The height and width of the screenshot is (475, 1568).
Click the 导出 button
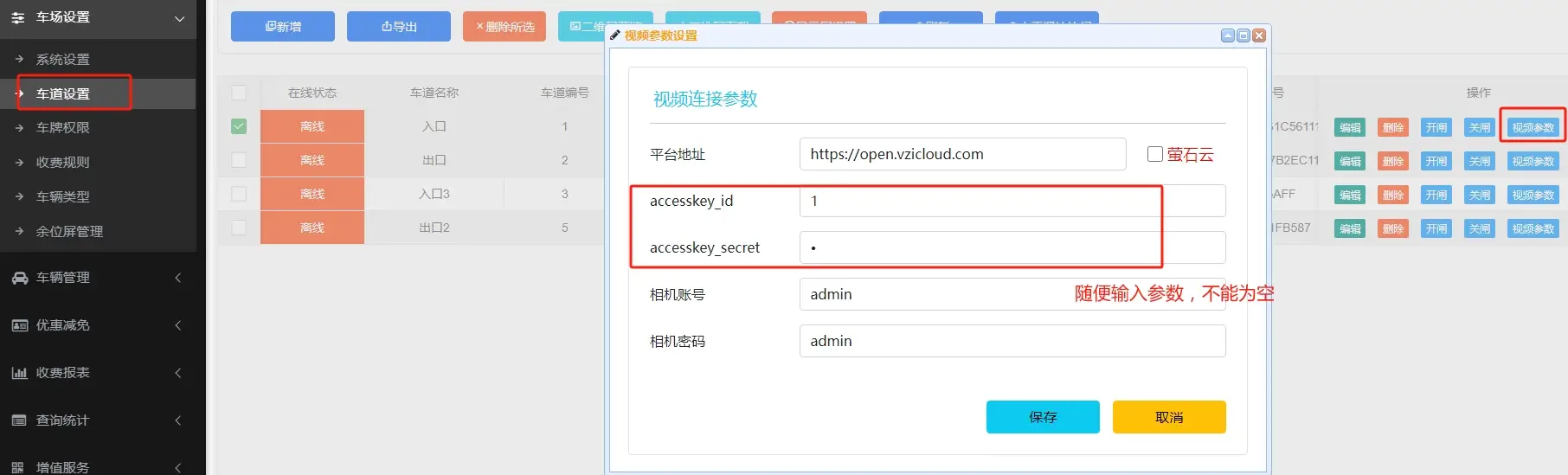pyautogui.click(x=399, y=27)
